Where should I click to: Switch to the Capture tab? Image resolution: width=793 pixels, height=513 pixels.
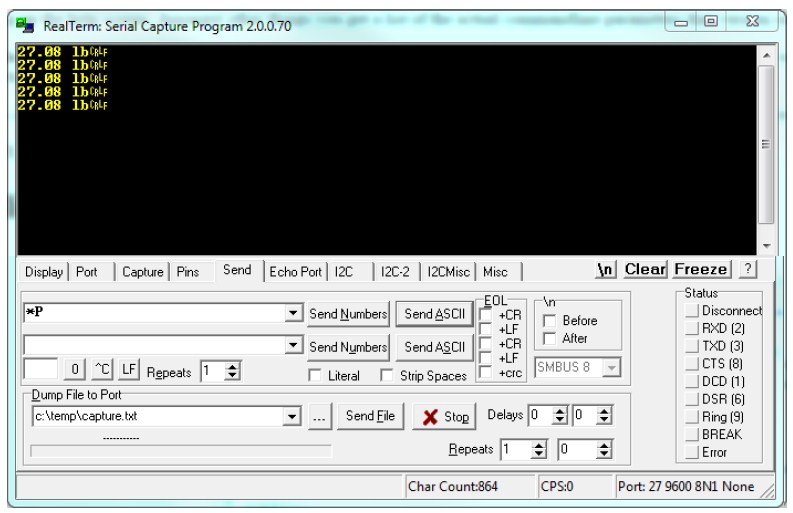coord(143,272)
